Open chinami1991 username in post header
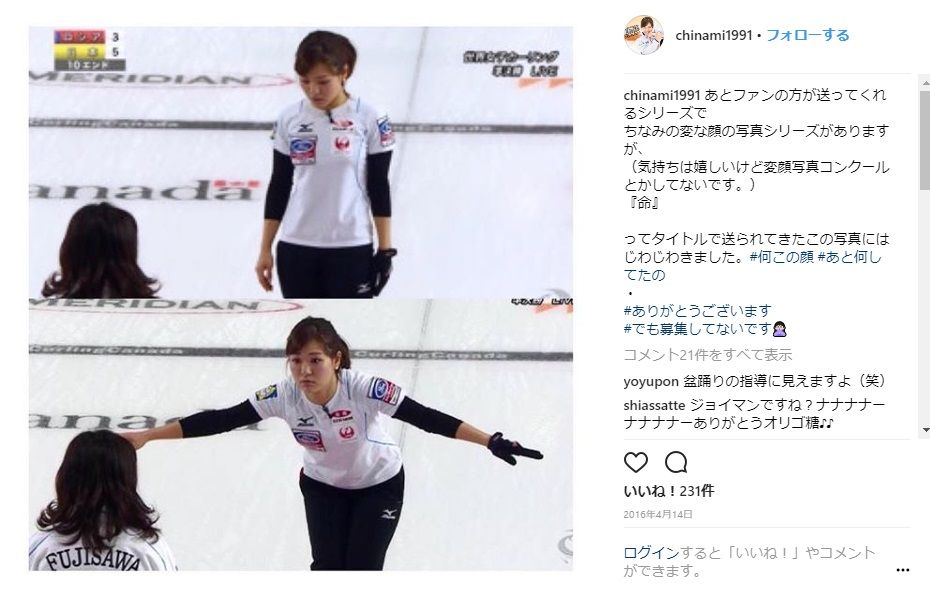Screen dimensions: 930x592 714,36
